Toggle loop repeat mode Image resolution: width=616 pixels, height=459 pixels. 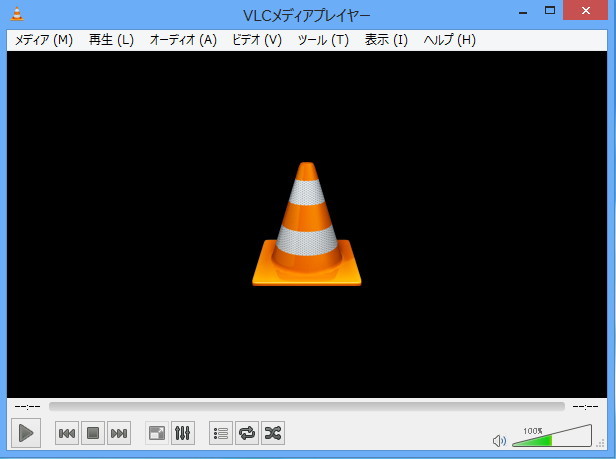point(247,433)
